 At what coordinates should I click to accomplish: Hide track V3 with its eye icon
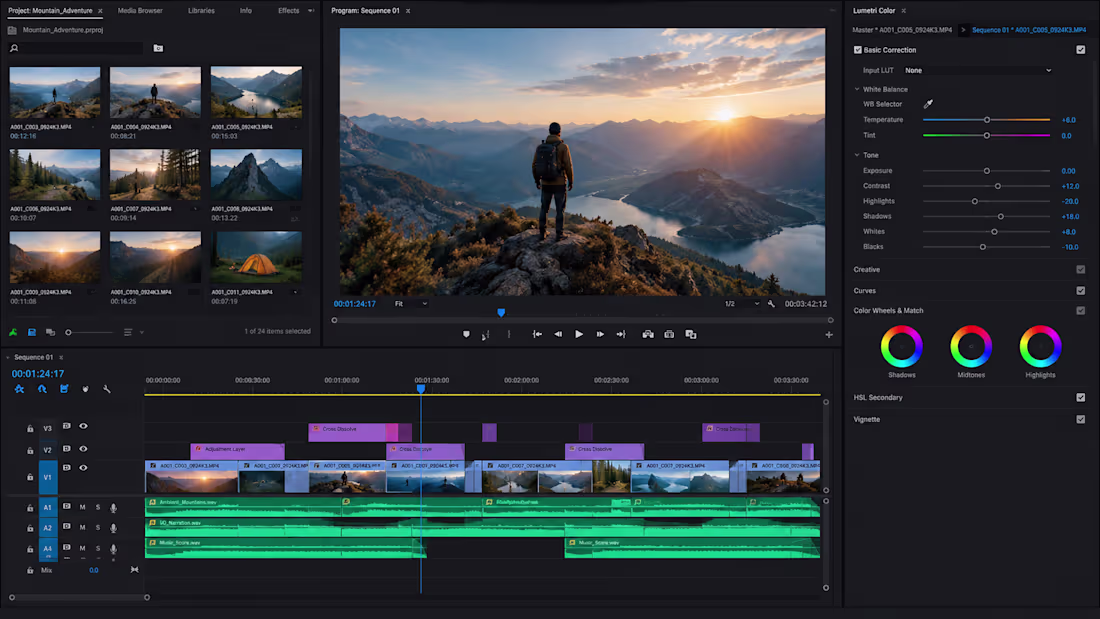pyautogui.click(x=83, y=426)
